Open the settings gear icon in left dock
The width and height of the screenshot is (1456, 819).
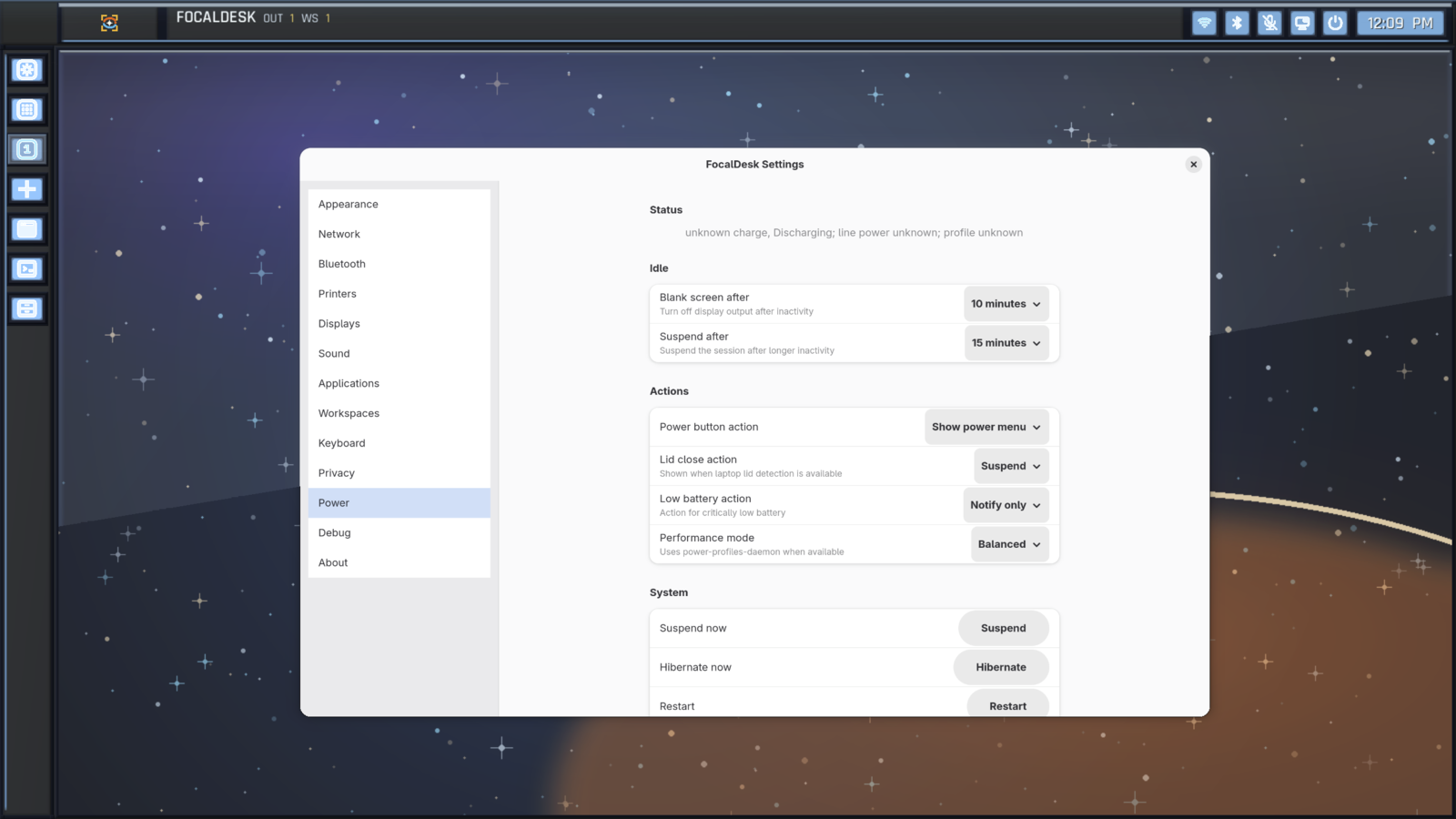tap(27, 70)
